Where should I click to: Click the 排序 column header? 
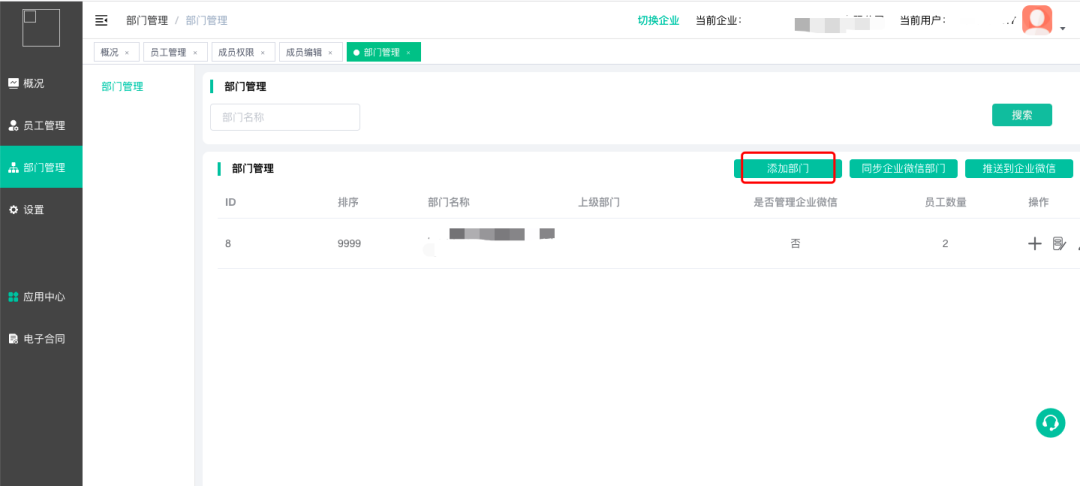pyautogui.click(x=348, y=202)
